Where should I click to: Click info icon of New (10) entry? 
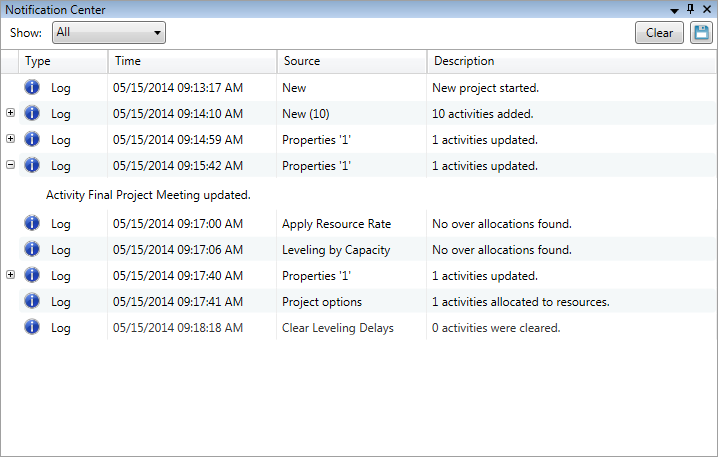(32, 114)
